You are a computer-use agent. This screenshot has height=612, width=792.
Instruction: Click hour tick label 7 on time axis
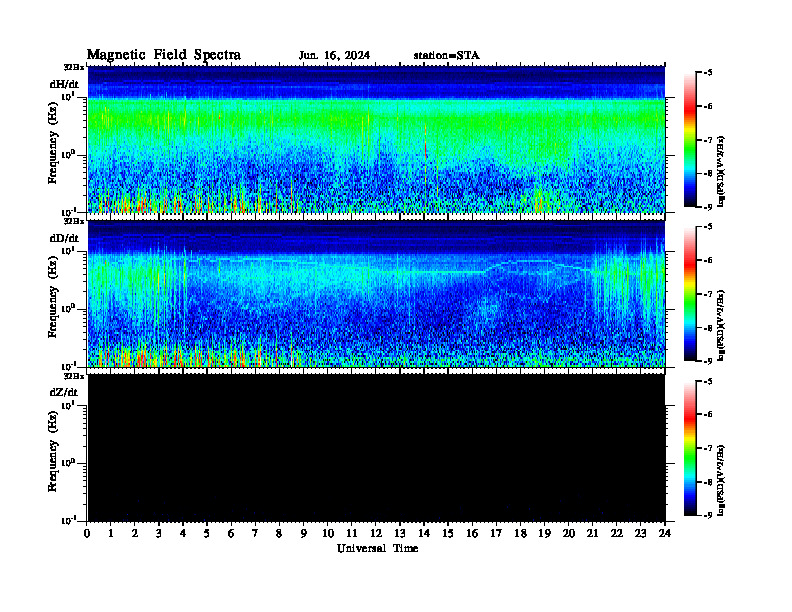(256, 534)
